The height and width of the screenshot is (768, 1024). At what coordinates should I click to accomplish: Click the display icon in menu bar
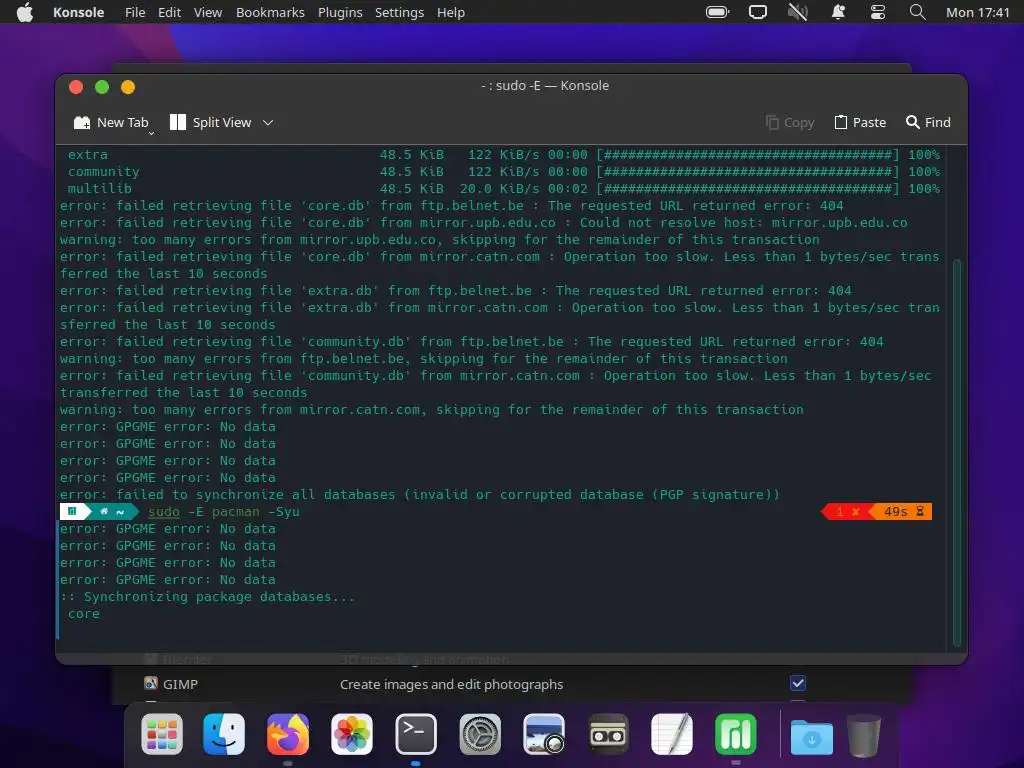[x=758, y=12]
